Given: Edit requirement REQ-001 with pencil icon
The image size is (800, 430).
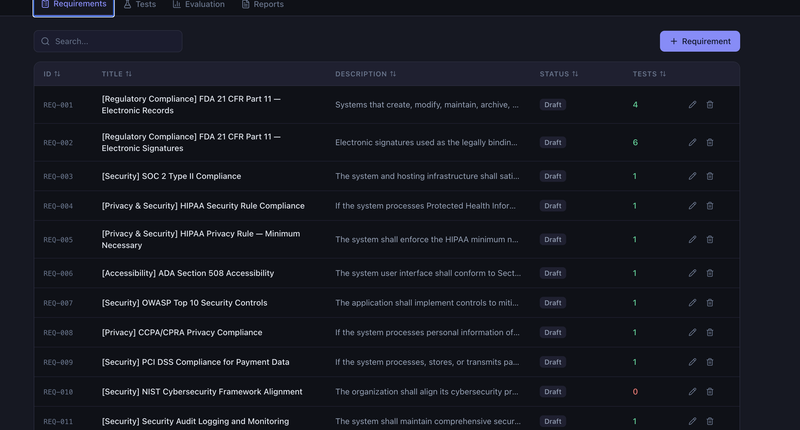Looking at the screenshot, I should [x=692, y=105].
